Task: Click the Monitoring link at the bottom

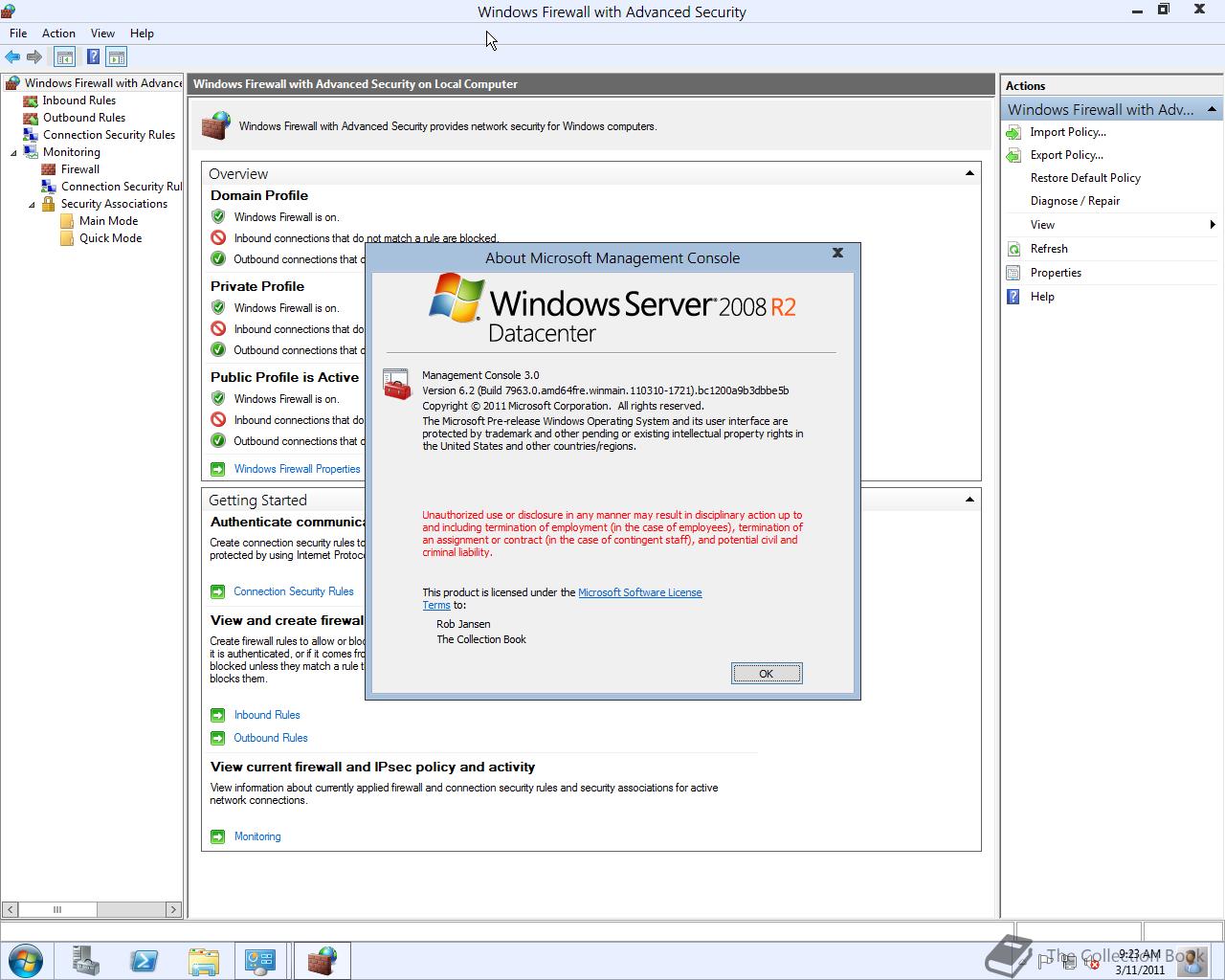Action: [x=257, y=836]
